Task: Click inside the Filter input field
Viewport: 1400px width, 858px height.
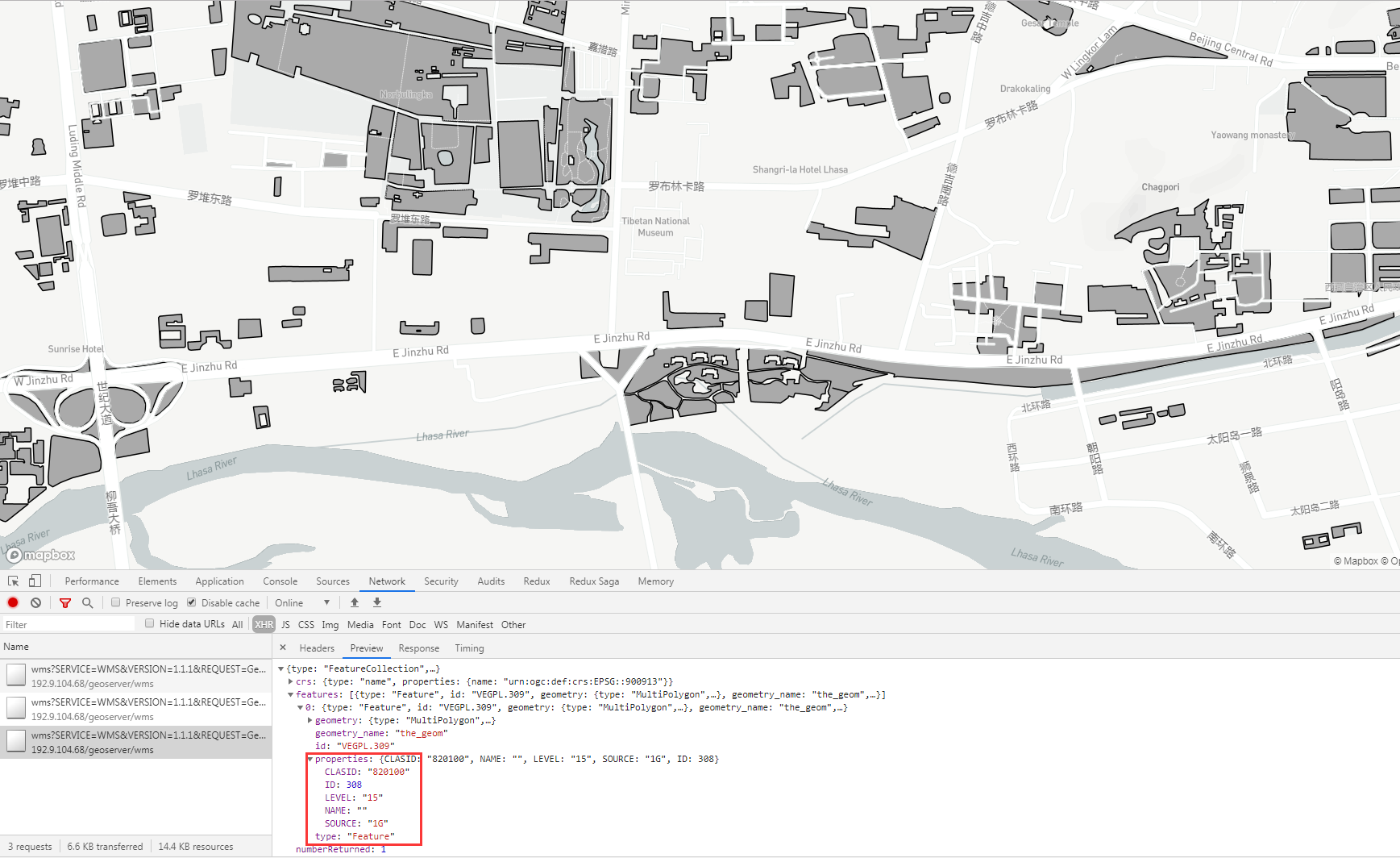Action: click(69, 623)
